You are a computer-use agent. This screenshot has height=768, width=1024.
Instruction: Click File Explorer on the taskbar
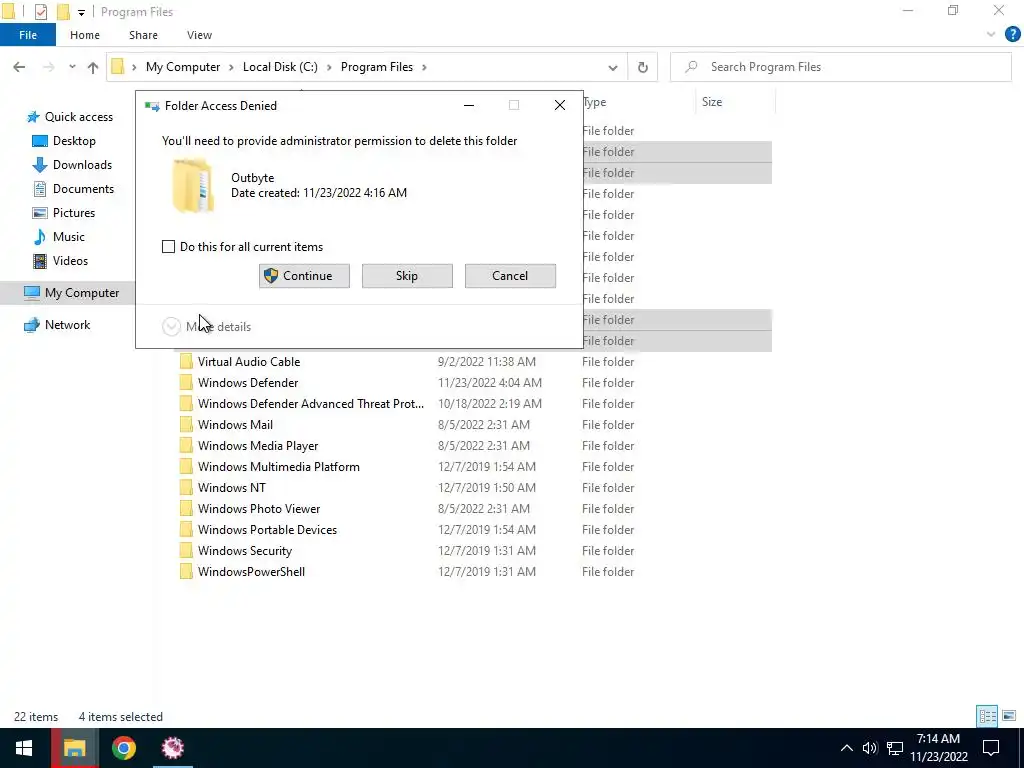pyautogui.click(x=74, y=748)
